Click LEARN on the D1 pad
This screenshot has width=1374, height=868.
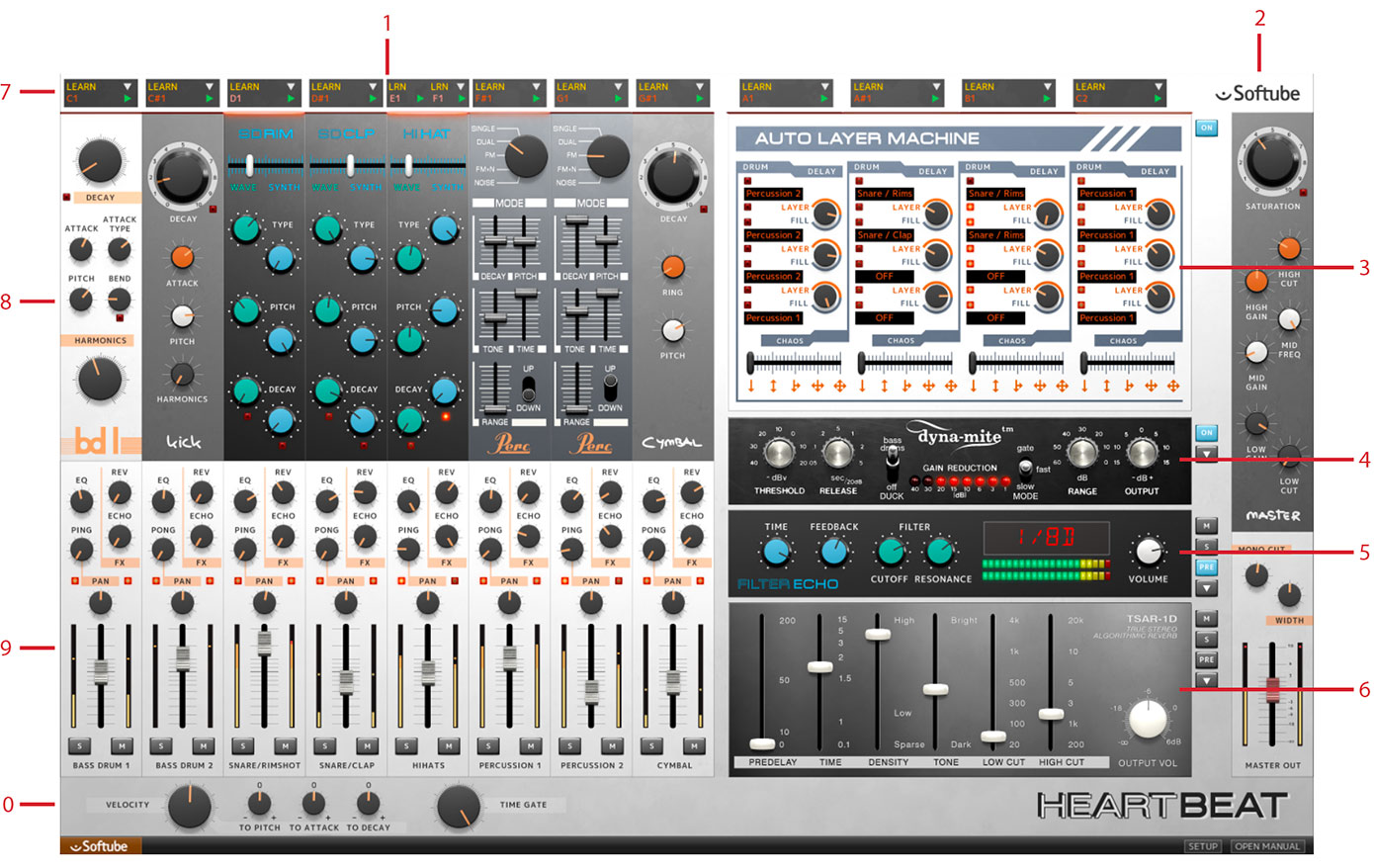click(245, 87)
